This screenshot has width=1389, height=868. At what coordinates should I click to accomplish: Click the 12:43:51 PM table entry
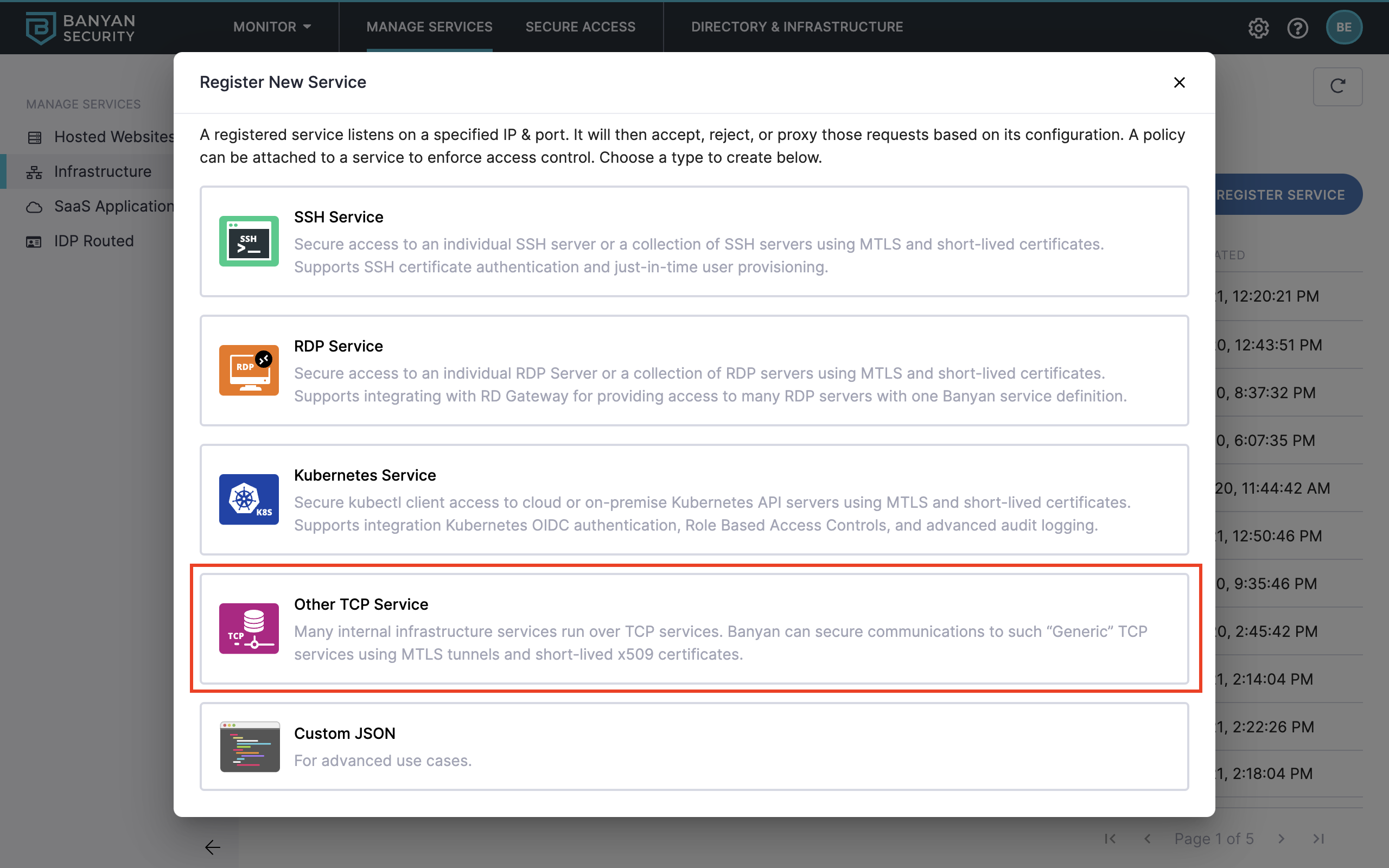pos(1269,345)
